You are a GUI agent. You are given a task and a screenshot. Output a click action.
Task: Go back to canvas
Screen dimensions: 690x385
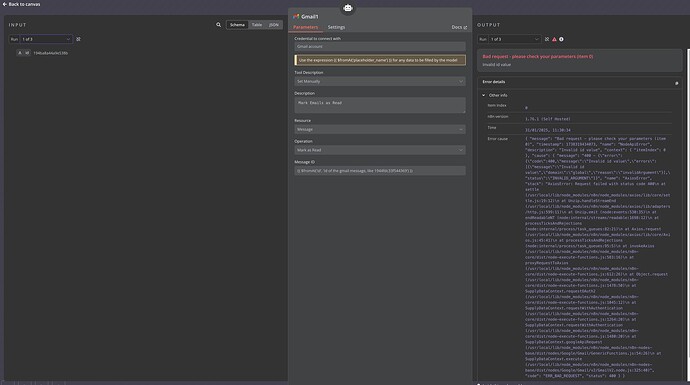tap(21, 4)
